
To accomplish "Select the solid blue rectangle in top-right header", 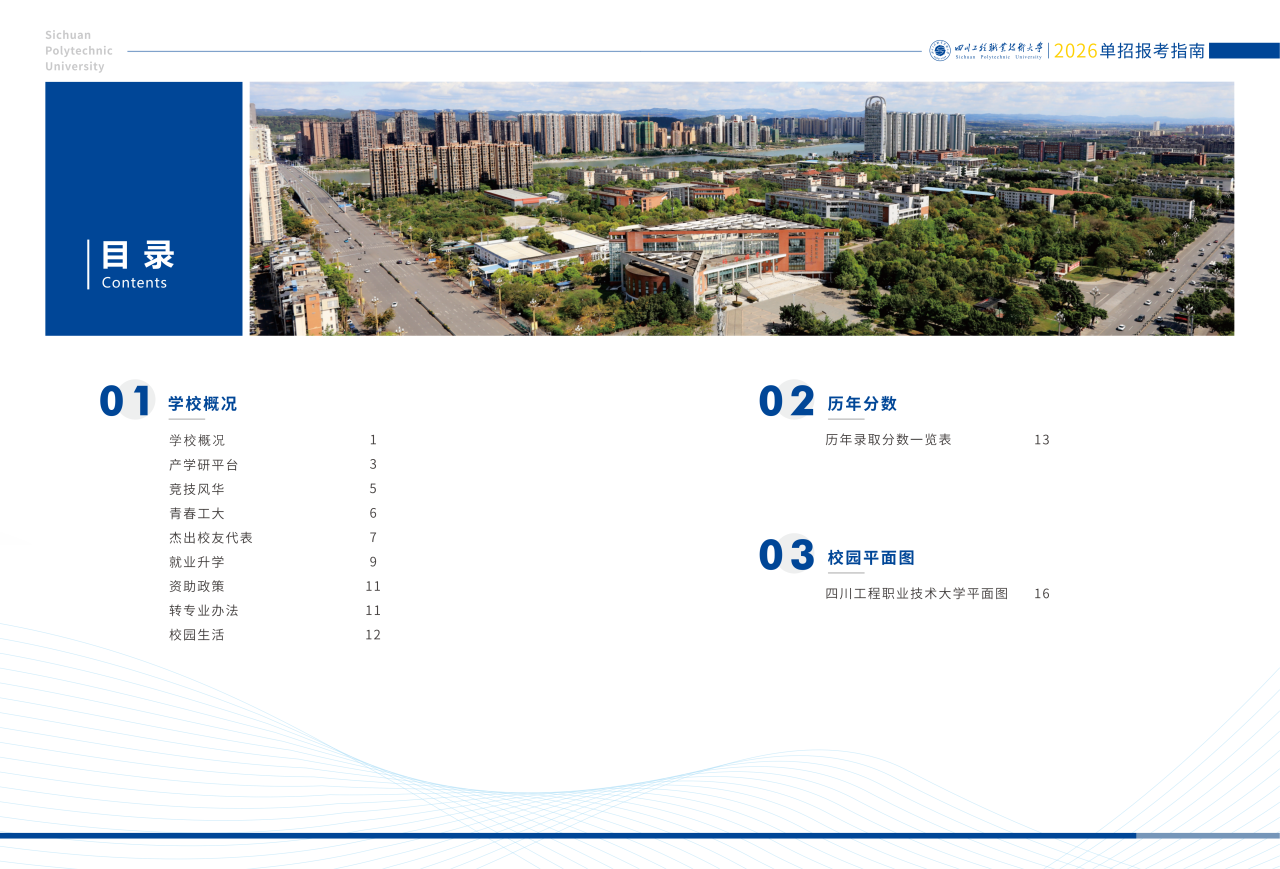I will click(x=1243, y=51).
